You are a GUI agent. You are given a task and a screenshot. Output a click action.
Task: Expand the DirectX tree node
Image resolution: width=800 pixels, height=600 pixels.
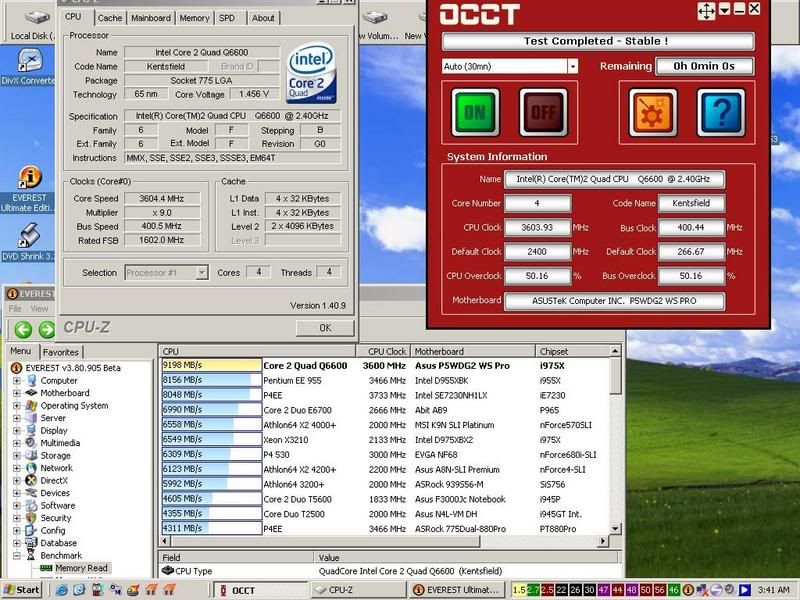click(16, 481)
